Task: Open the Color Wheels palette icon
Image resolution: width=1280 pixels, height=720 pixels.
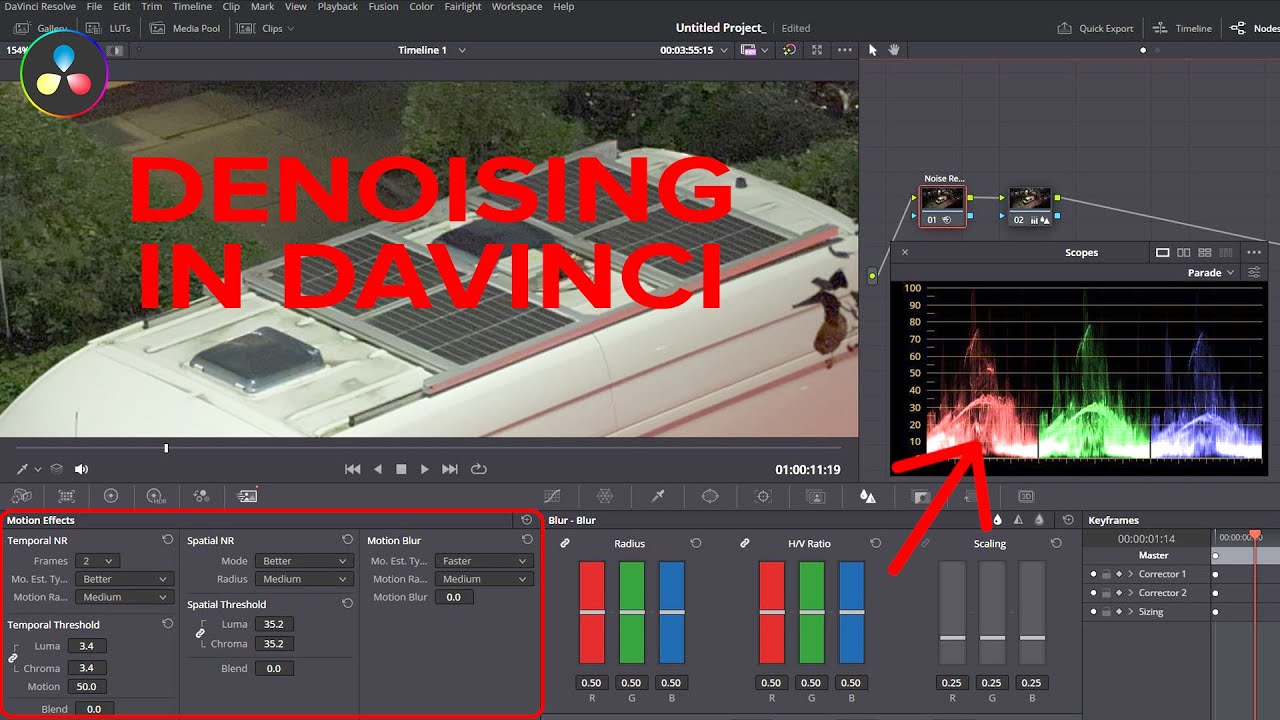Action: (x=111, y=496)
